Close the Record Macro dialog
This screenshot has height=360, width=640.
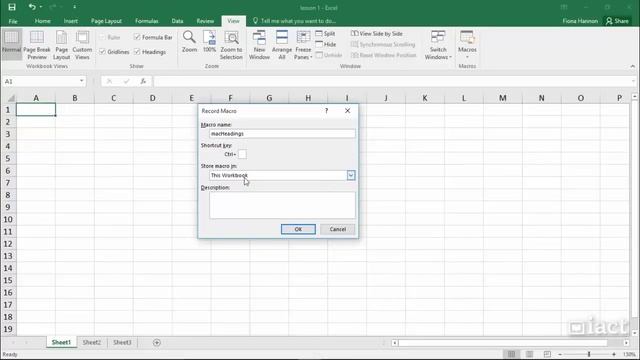pos(347,111)
